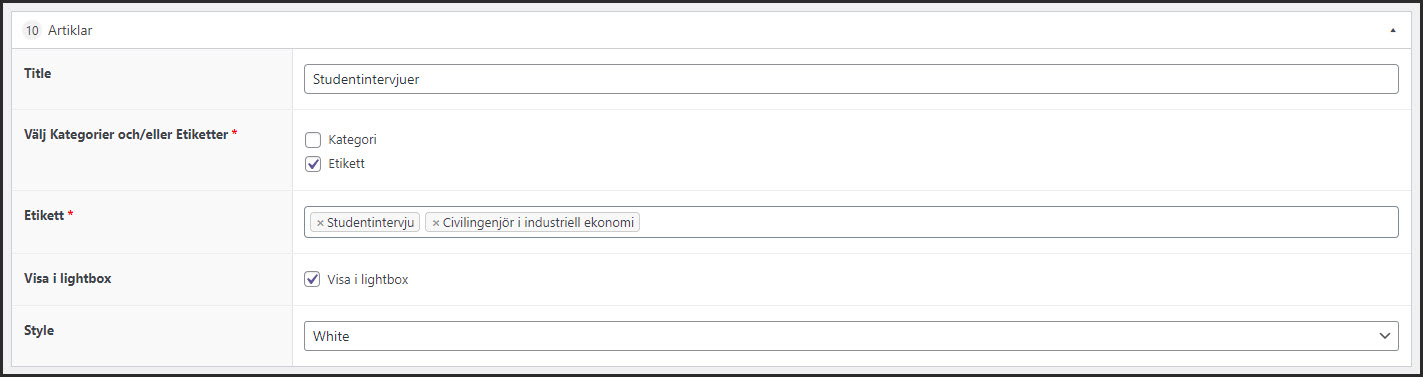Collapse the Artiklar panel with the triangle
The image size is (1423, 377).
click(x=1392, y=31)
